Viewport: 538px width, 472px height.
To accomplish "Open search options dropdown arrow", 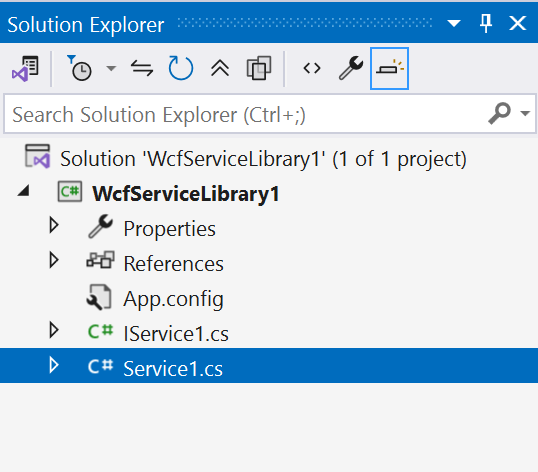I will pyautogui.click(x=525, y=113).
